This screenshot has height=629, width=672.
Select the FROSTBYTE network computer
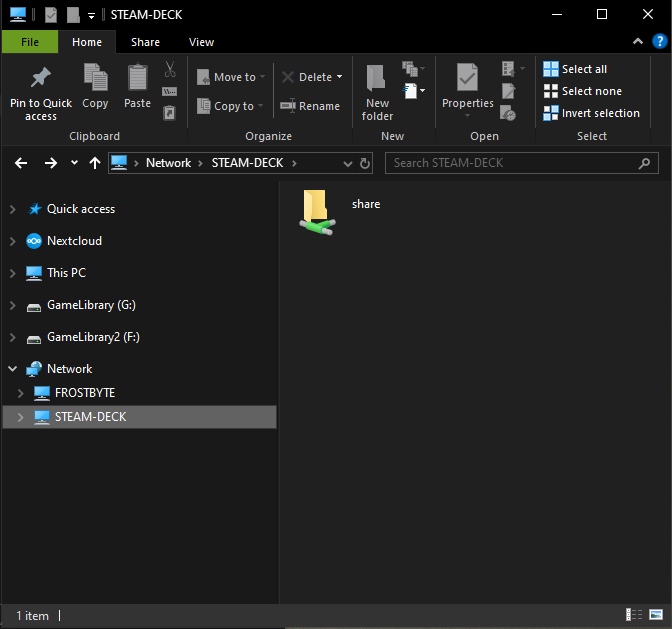84,393
